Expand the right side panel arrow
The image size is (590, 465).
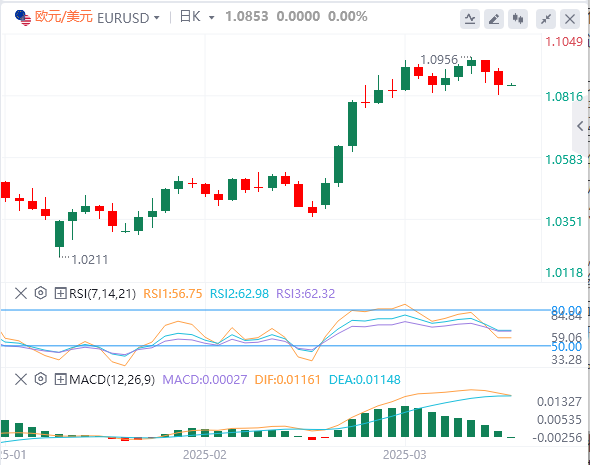[x=580, y=126]
